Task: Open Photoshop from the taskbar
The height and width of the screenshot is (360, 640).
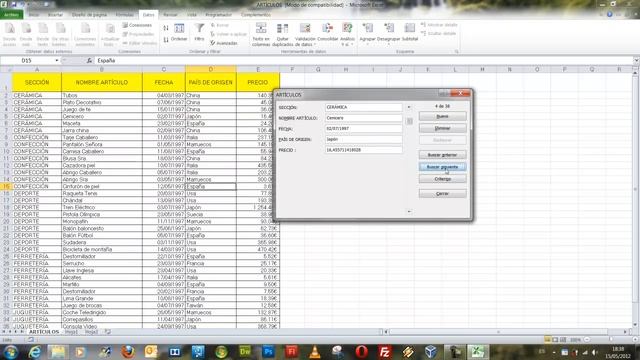Action: [x=268, y=351]
